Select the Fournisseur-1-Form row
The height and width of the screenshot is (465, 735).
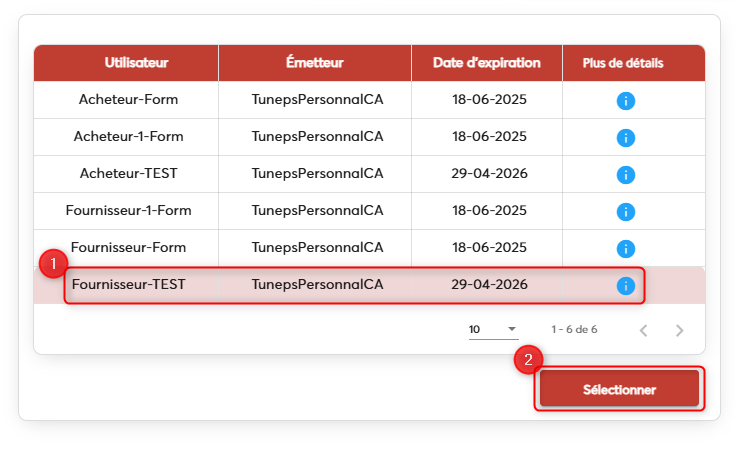pyautogui.click(x=129, y=211)
